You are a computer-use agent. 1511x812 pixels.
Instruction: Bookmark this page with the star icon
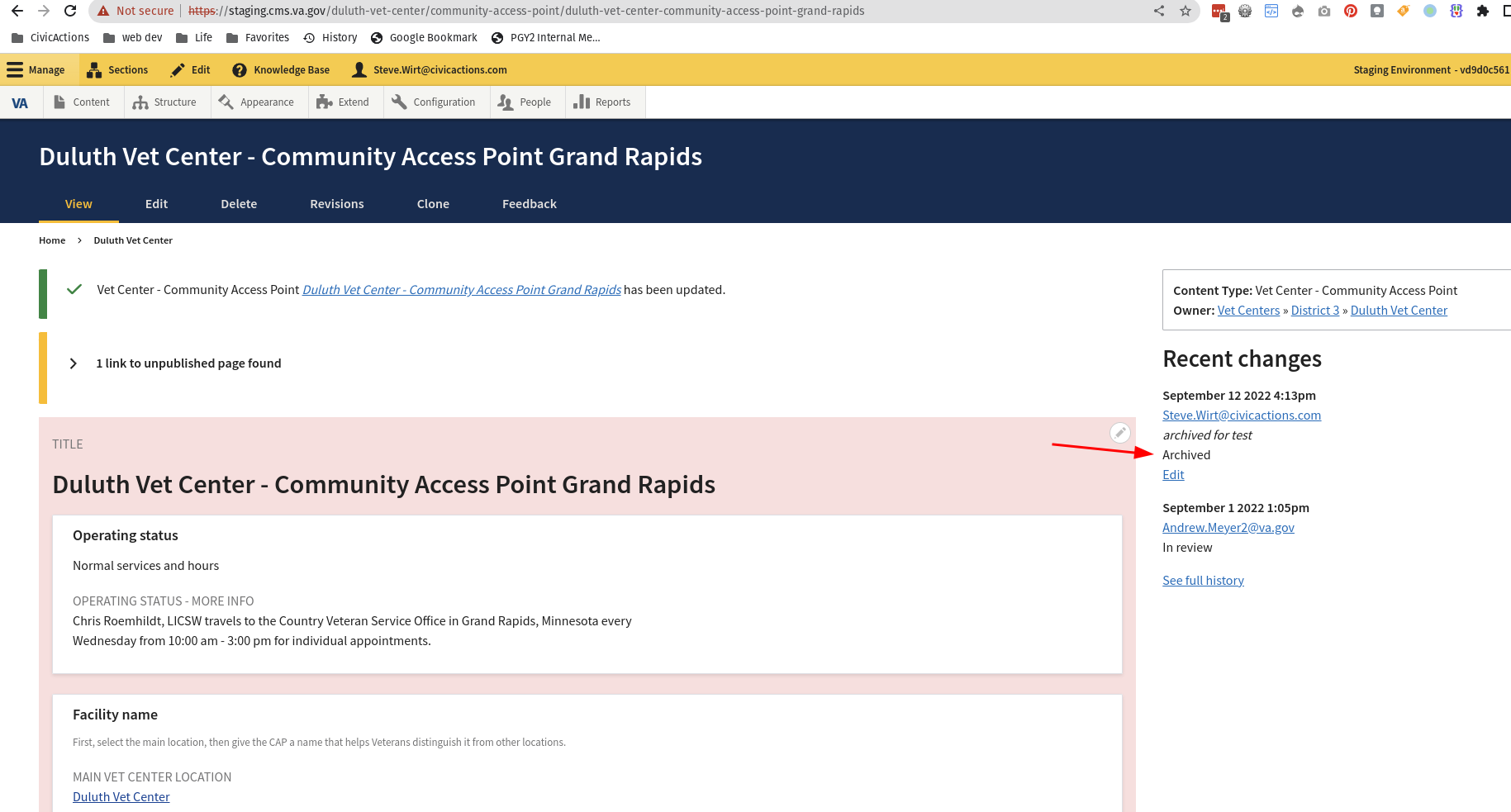1186,11
